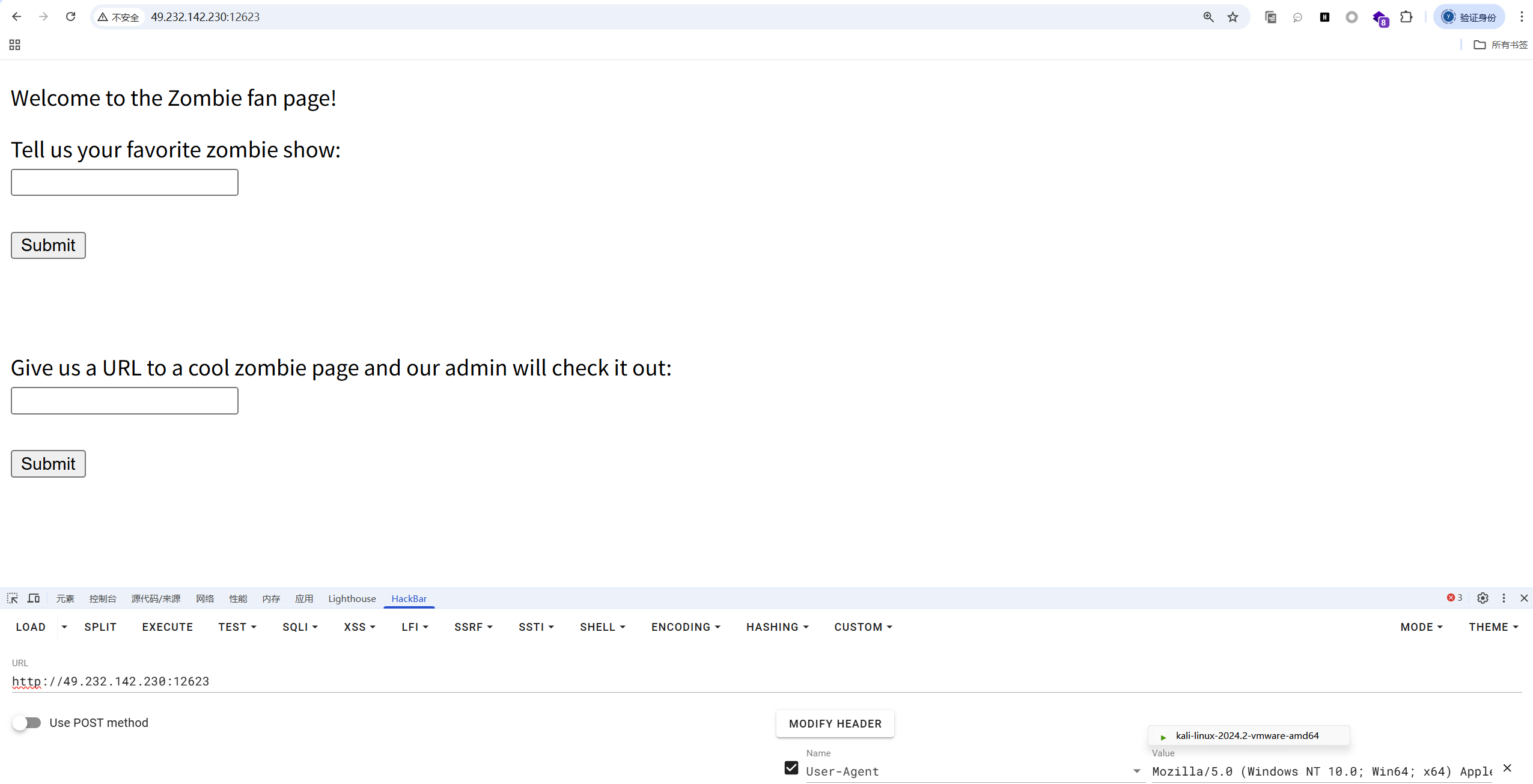Open the apps grid icon in bookmarks bar

click(x=15, y=45)
